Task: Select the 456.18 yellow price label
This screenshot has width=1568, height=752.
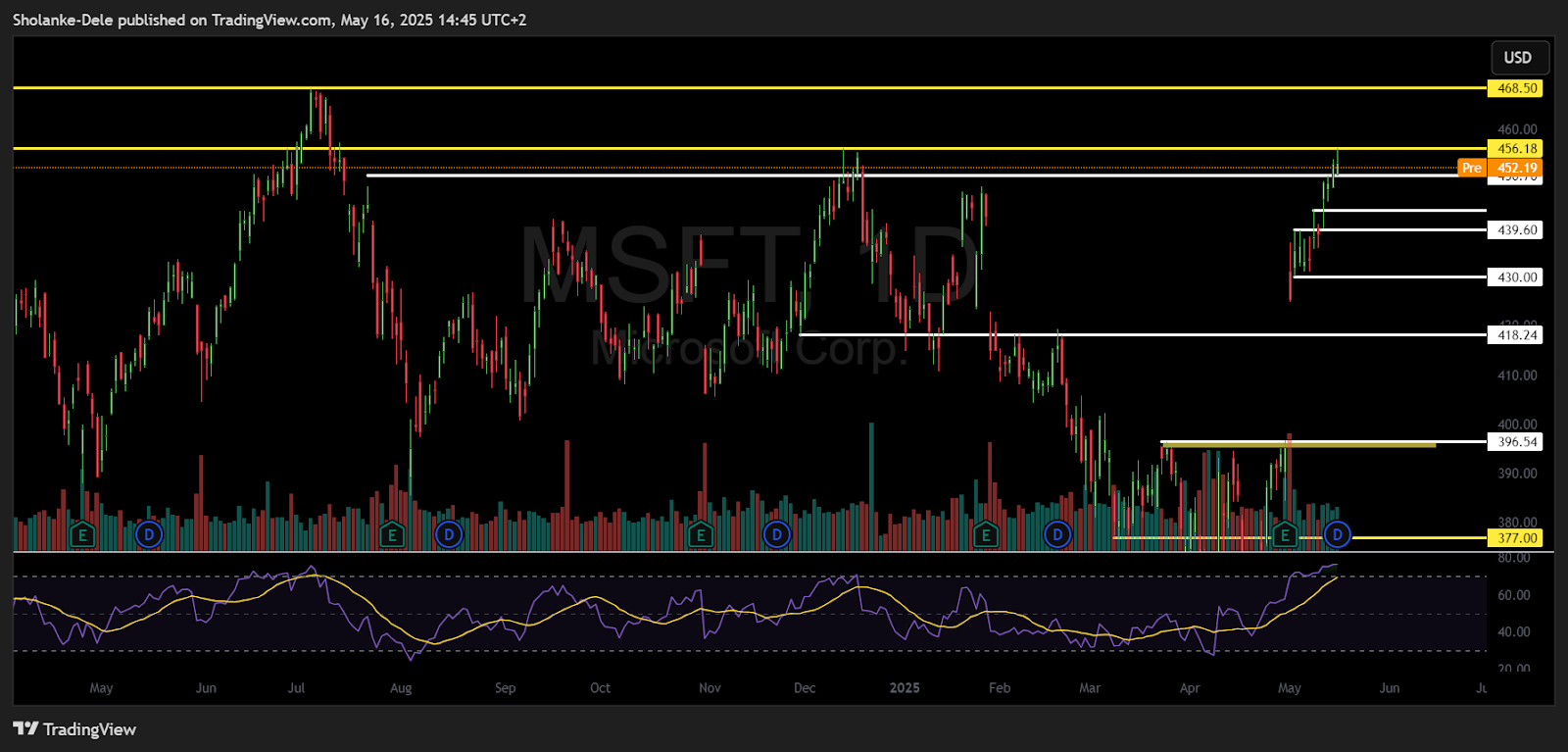Action: 1515,149
